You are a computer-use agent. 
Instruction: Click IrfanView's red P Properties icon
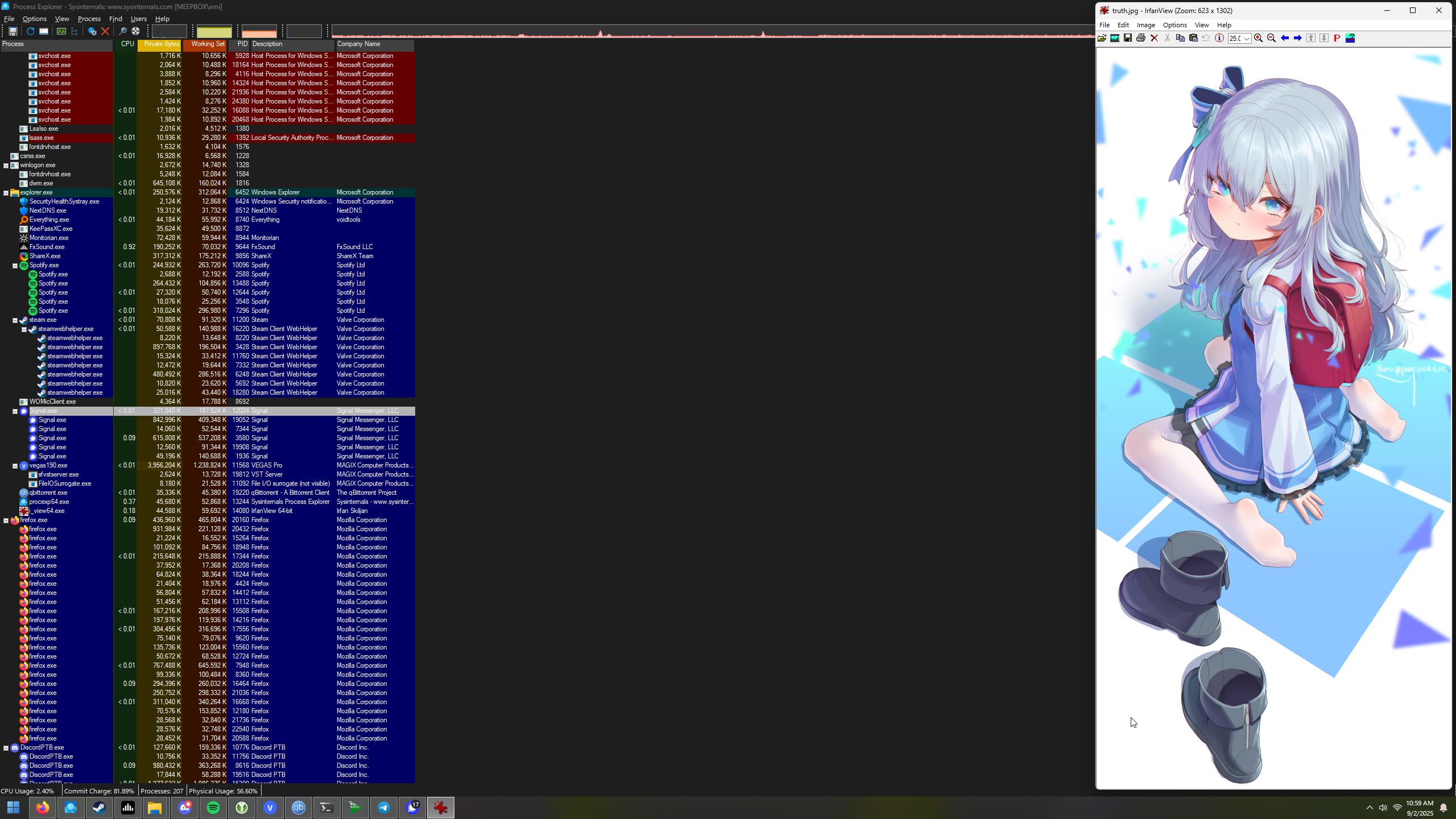point(1337,38)
